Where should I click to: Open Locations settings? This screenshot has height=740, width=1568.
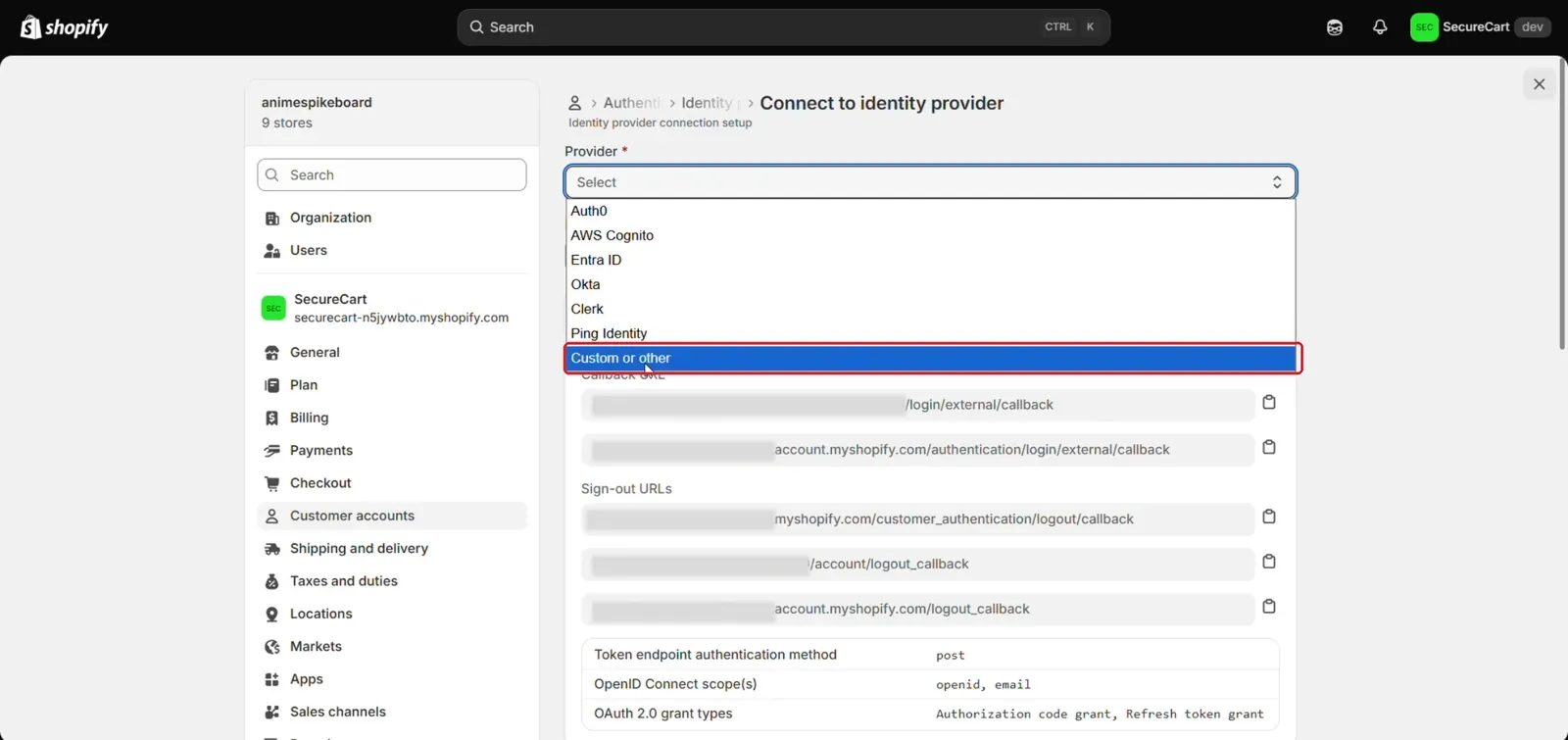pyautogui.click(x=392, y=614)
